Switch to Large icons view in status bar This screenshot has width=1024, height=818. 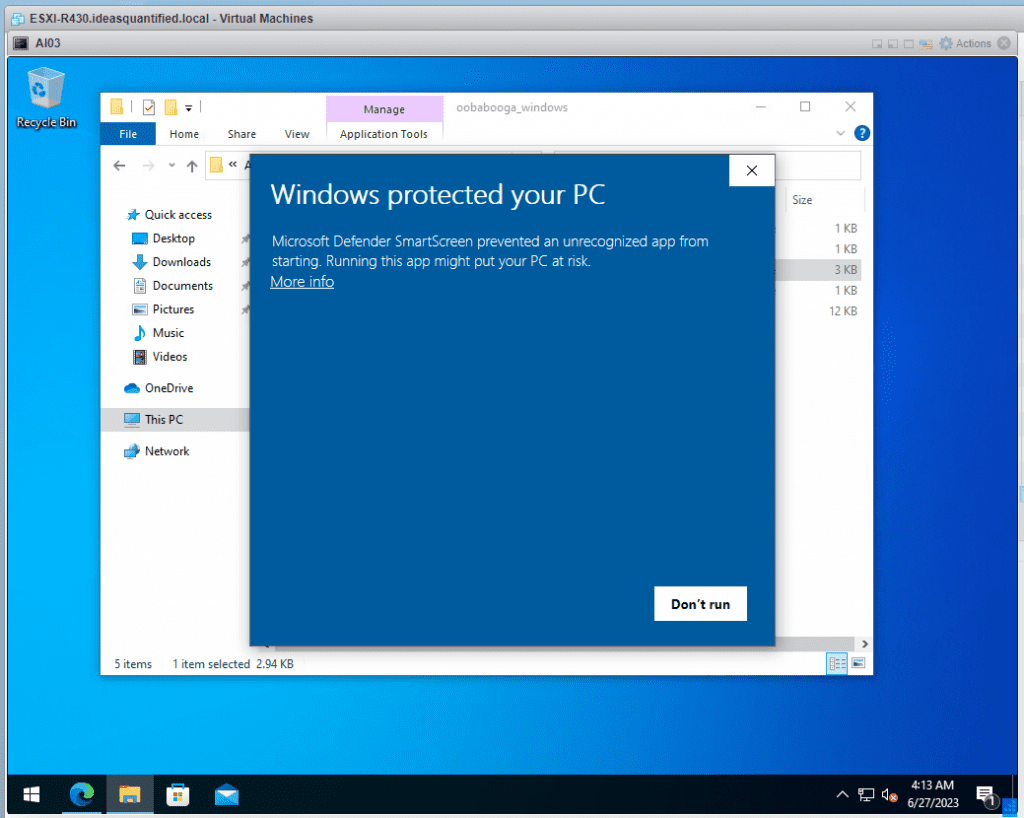click(858, 664)
